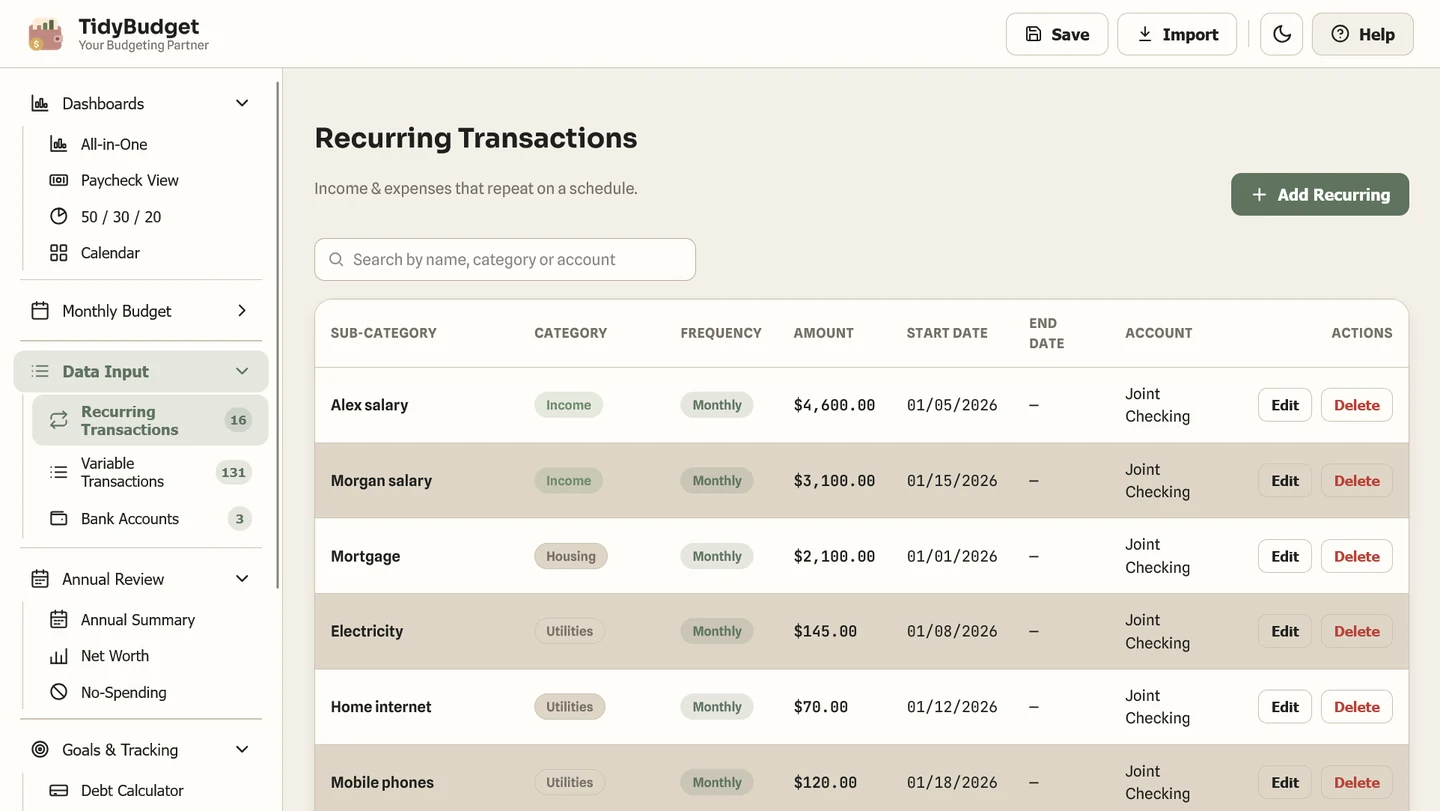The image size is (1440, 811).
Task: Delete the Home internet transaction
Action: coord(1357,707)
